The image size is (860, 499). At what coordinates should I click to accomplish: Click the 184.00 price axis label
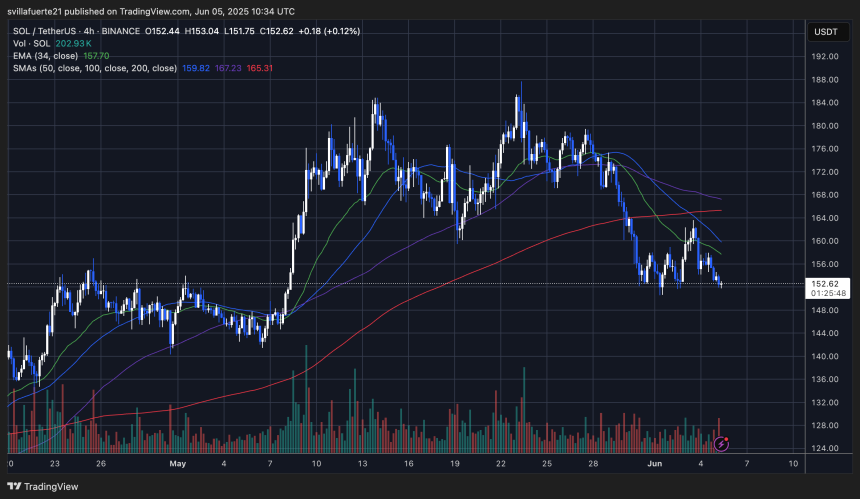tap(825, 102)
